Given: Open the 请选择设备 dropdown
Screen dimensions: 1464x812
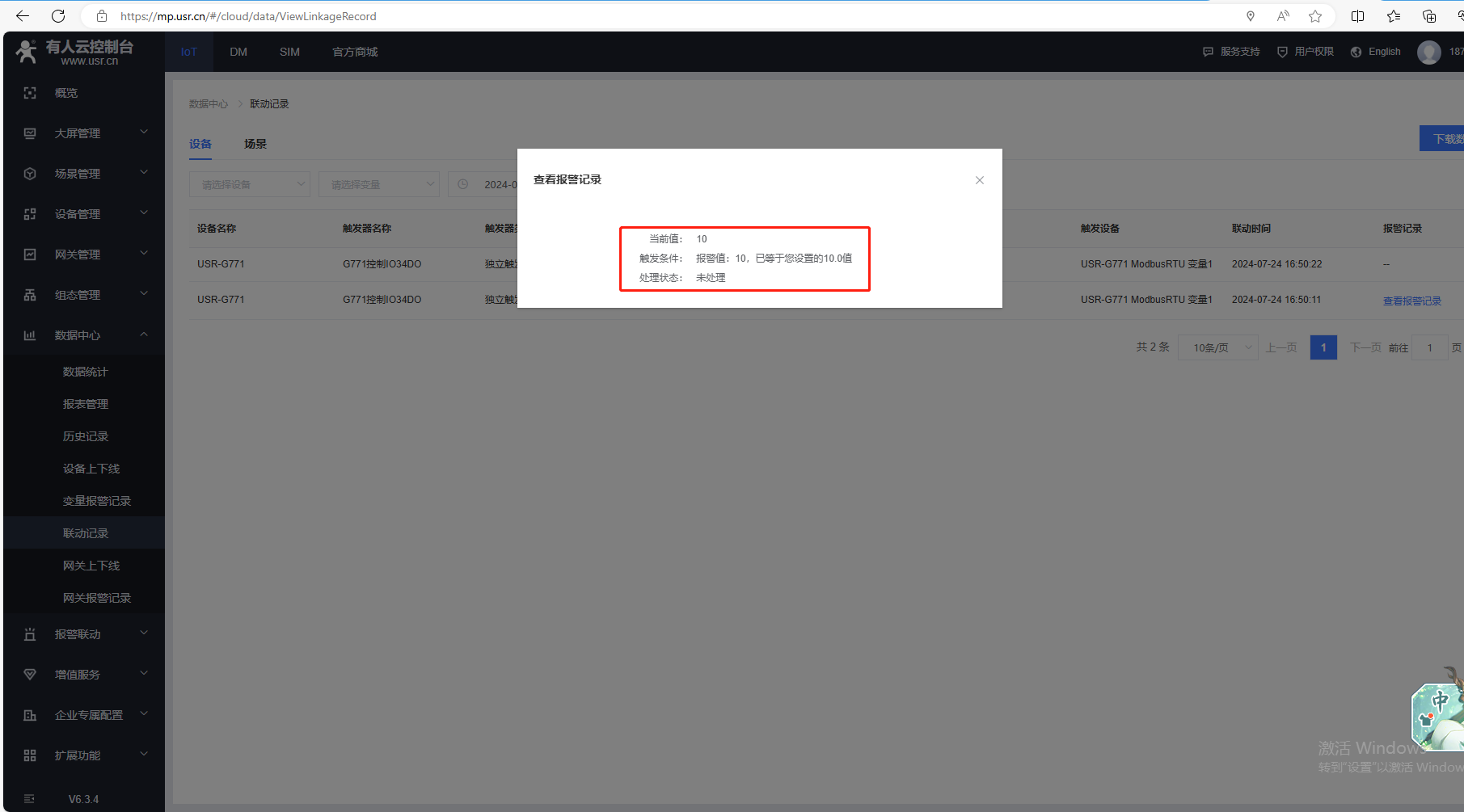Looking at the screenshot, I should (x=250, y=184).
